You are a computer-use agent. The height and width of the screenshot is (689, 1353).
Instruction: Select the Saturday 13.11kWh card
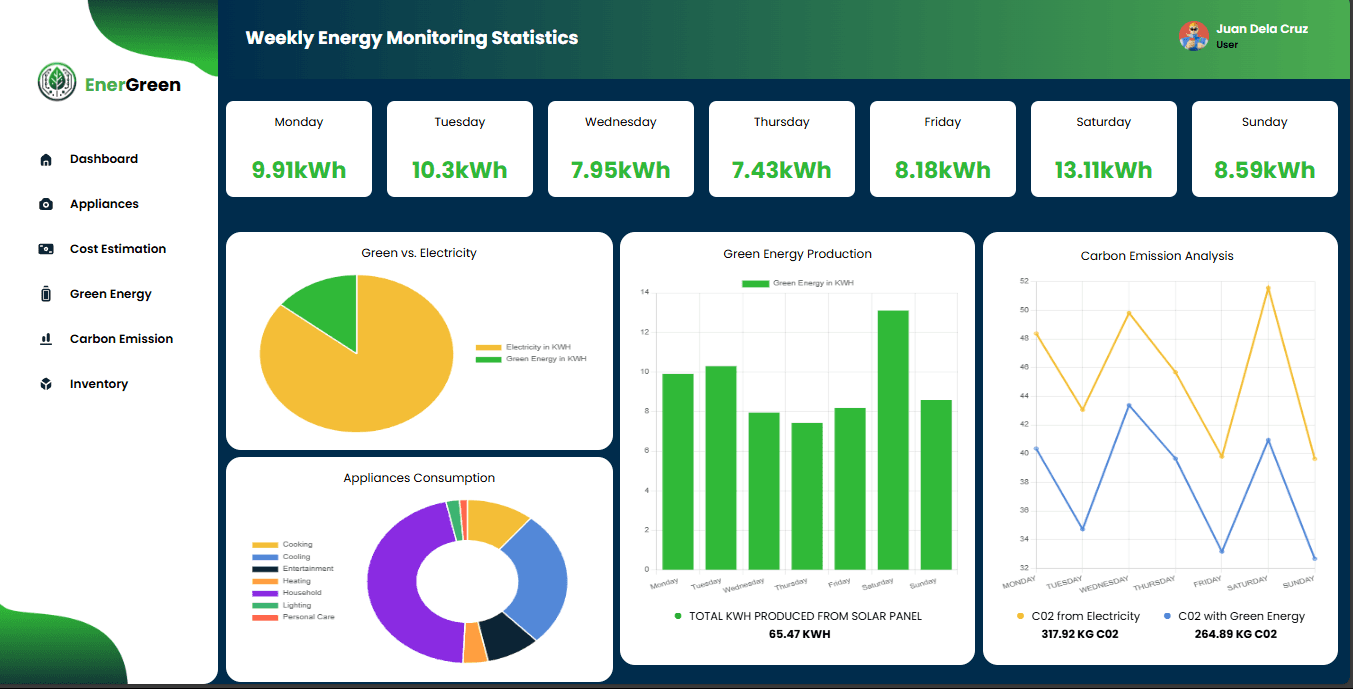1104,149
